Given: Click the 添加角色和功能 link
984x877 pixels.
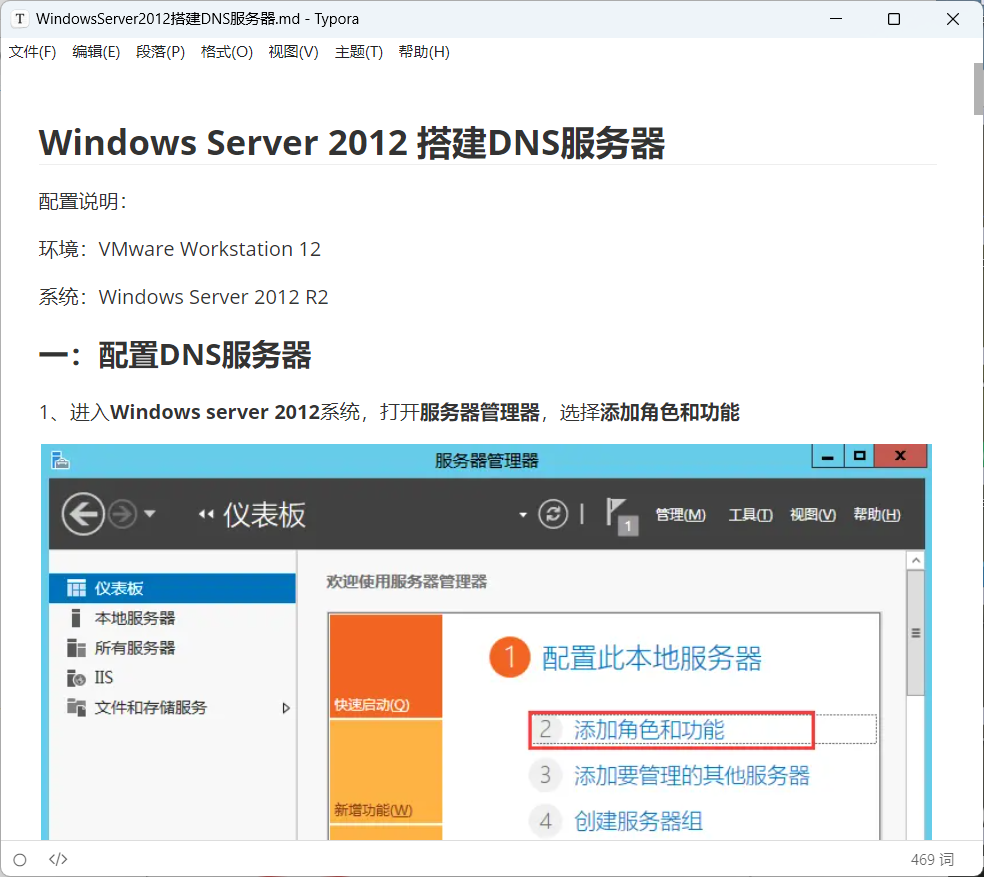Looking at the screenshot, I should pos(649,730).
